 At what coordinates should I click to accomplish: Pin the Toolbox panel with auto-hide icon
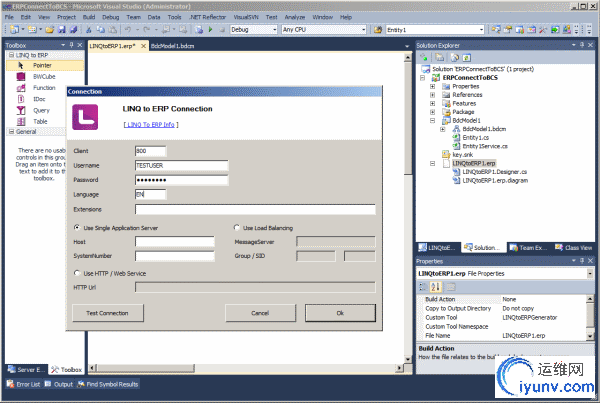coord(72,45)
